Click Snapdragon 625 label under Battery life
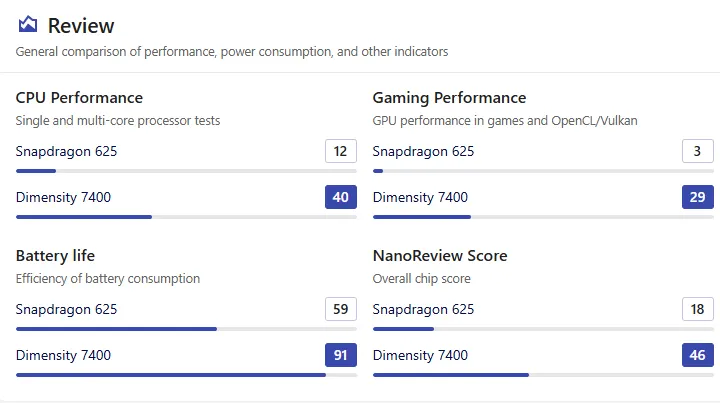The image size is (720, 403). pyautogui.click(x=66, y=310)
